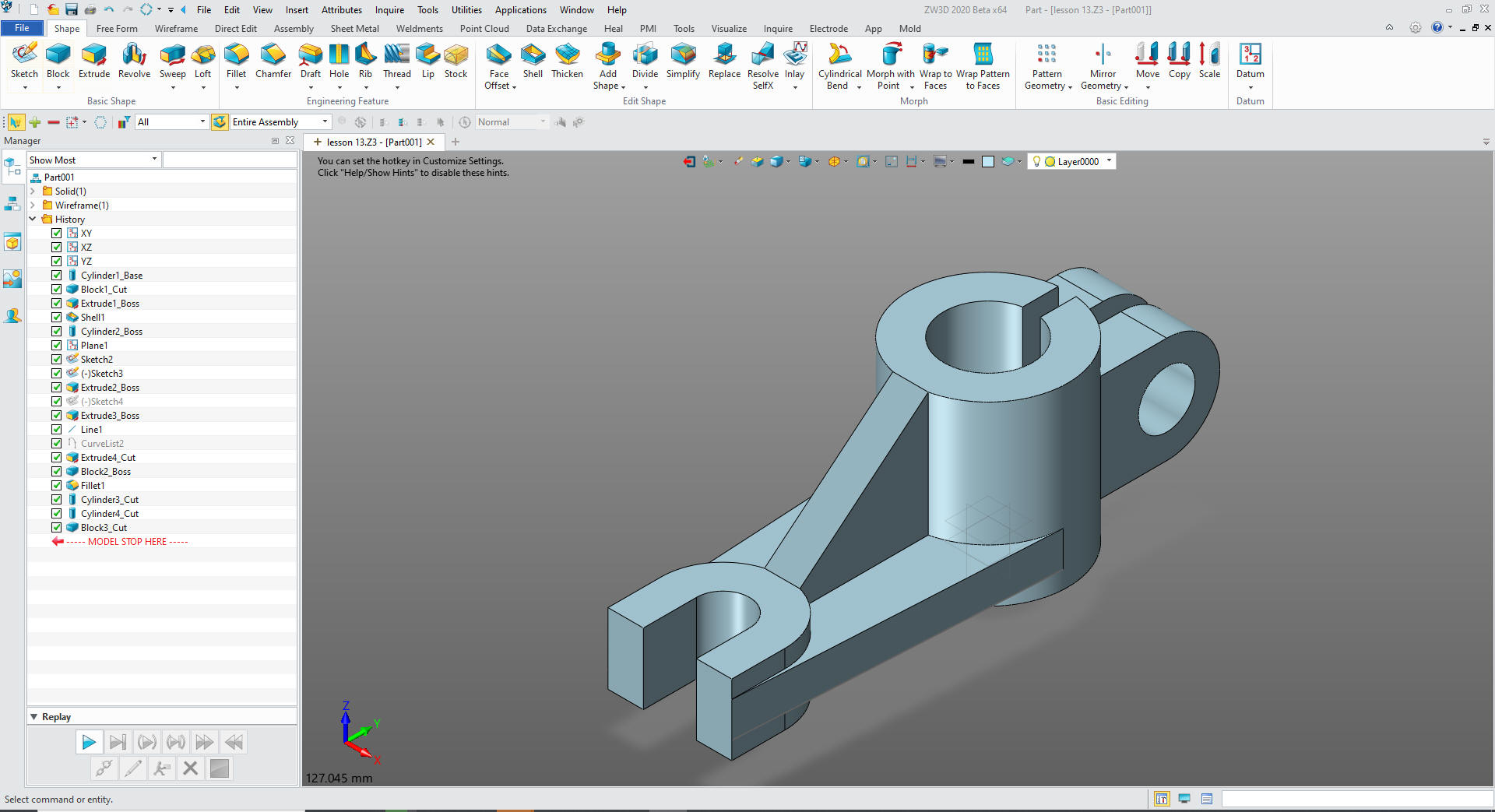Select the Draft tool
This screenshot has height=812, width=1495.
coord(311,61)
